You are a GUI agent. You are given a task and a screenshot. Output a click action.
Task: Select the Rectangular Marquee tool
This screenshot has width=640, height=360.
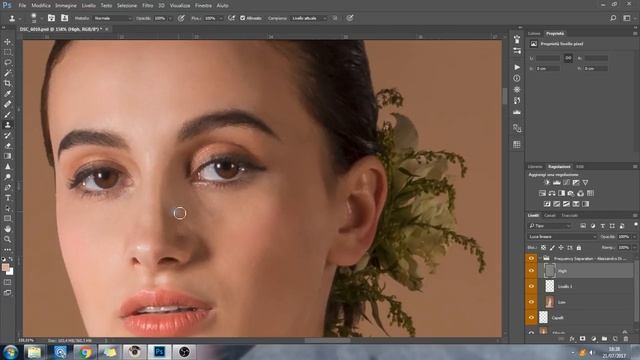coord(7,52)
